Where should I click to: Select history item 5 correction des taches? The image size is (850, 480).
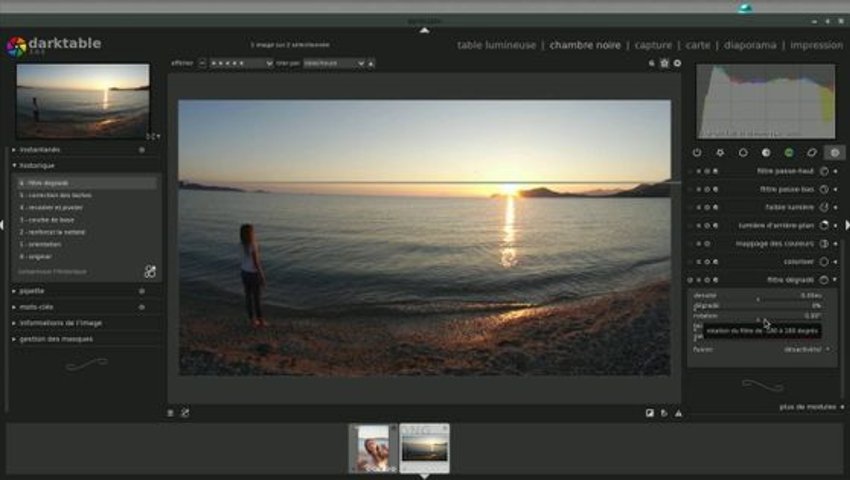click(87, 195)
